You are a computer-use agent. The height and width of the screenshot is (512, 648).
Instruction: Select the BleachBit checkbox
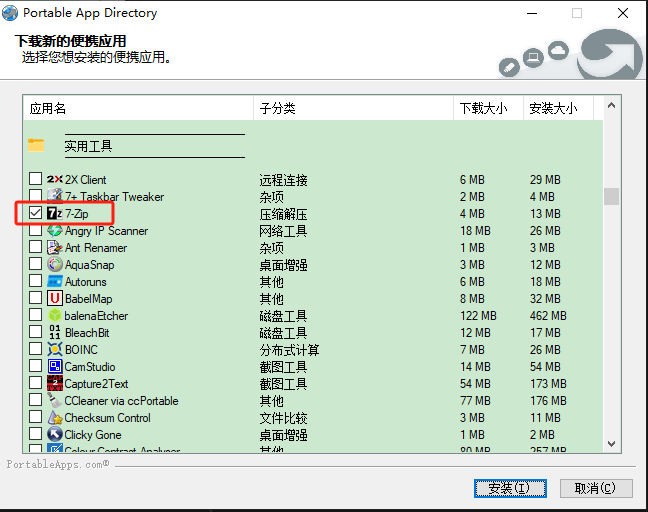coord(36,331)
